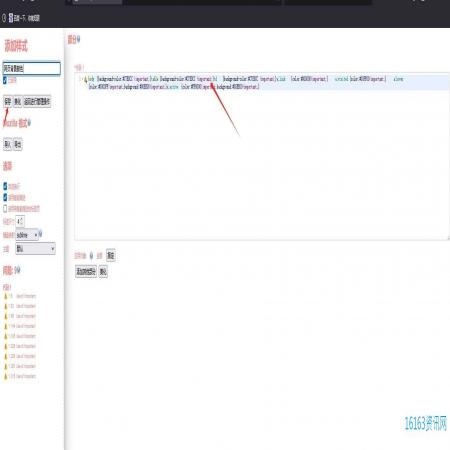Open the theme dropdown below the keymap selector
The height and width of the screenshot is (450, 450).
click(x=35, y=248)
